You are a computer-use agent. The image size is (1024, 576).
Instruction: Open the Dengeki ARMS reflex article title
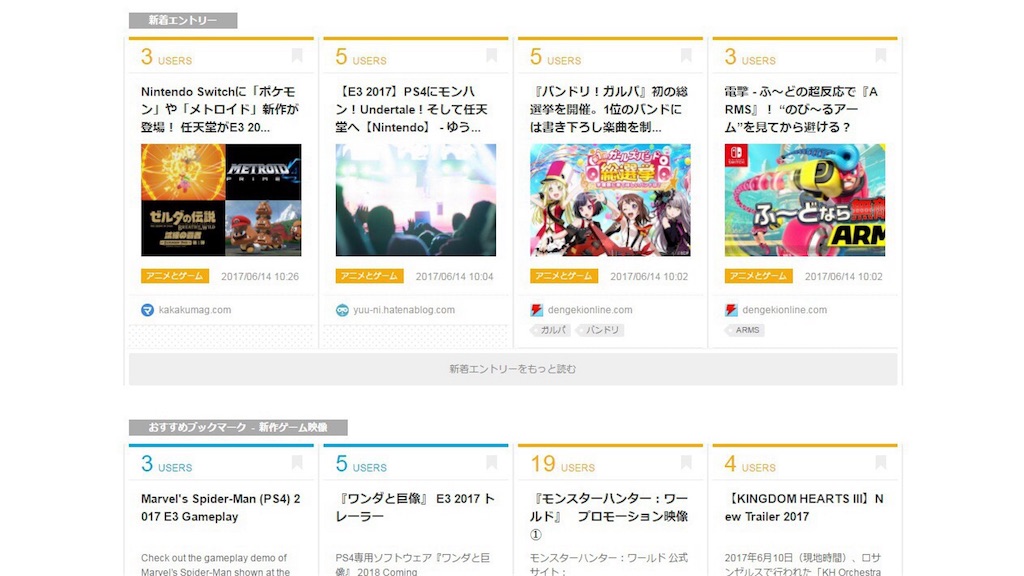pyautogui.click(x=801, y=109)
